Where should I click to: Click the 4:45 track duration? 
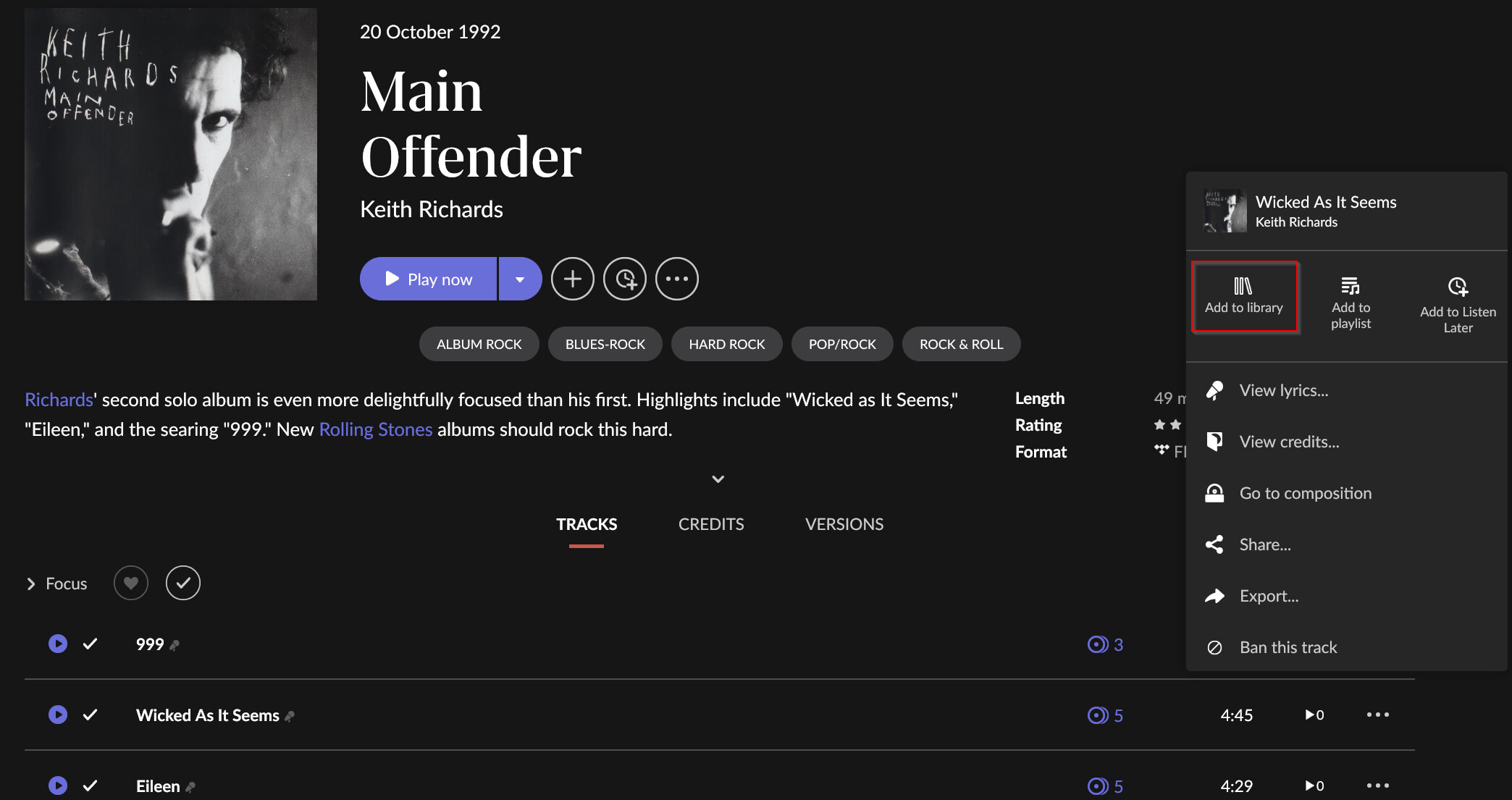coord(1237,715)
